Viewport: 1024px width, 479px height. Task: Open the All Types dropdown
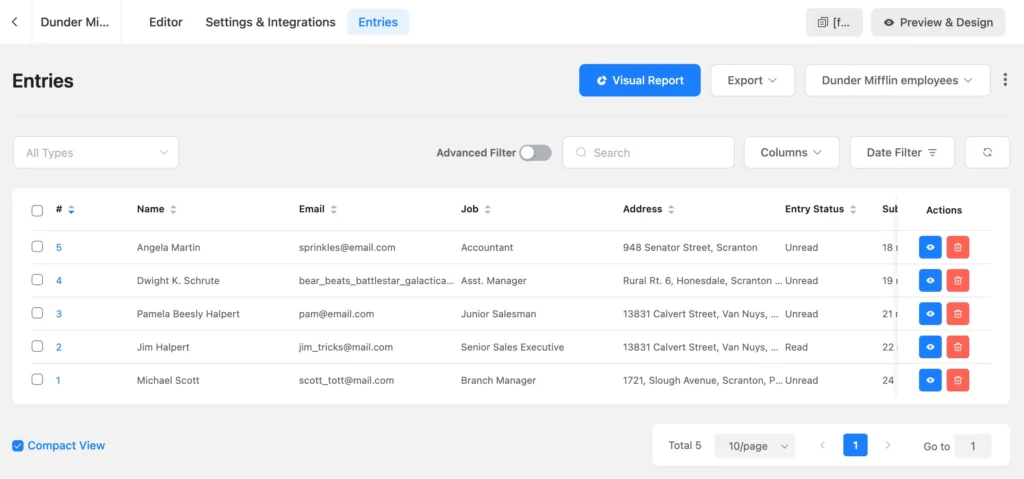click(x=96, y=152)
